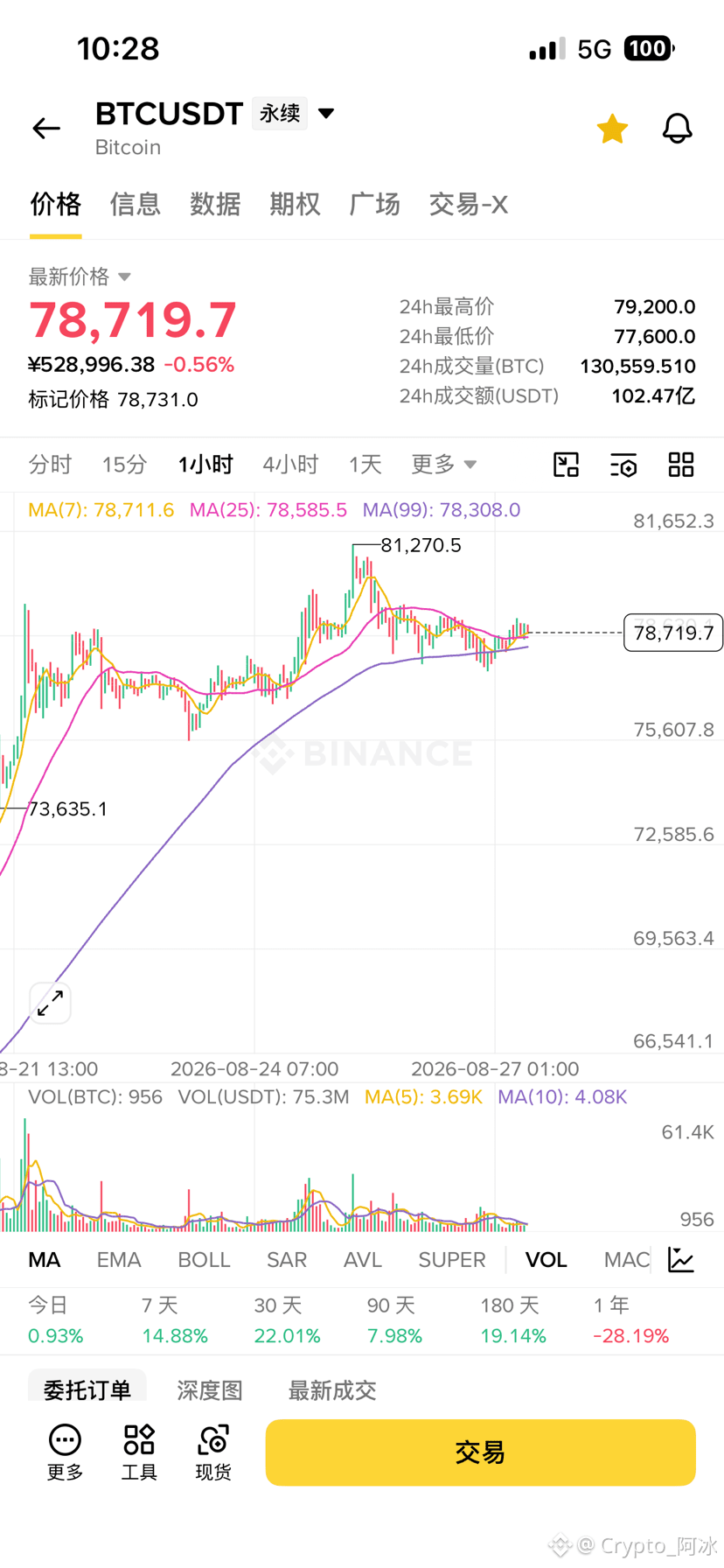The height and width of the screenshot is (1568, 724).
Task: Select the 分时 chart interval
Action: (x=50, y=464)
